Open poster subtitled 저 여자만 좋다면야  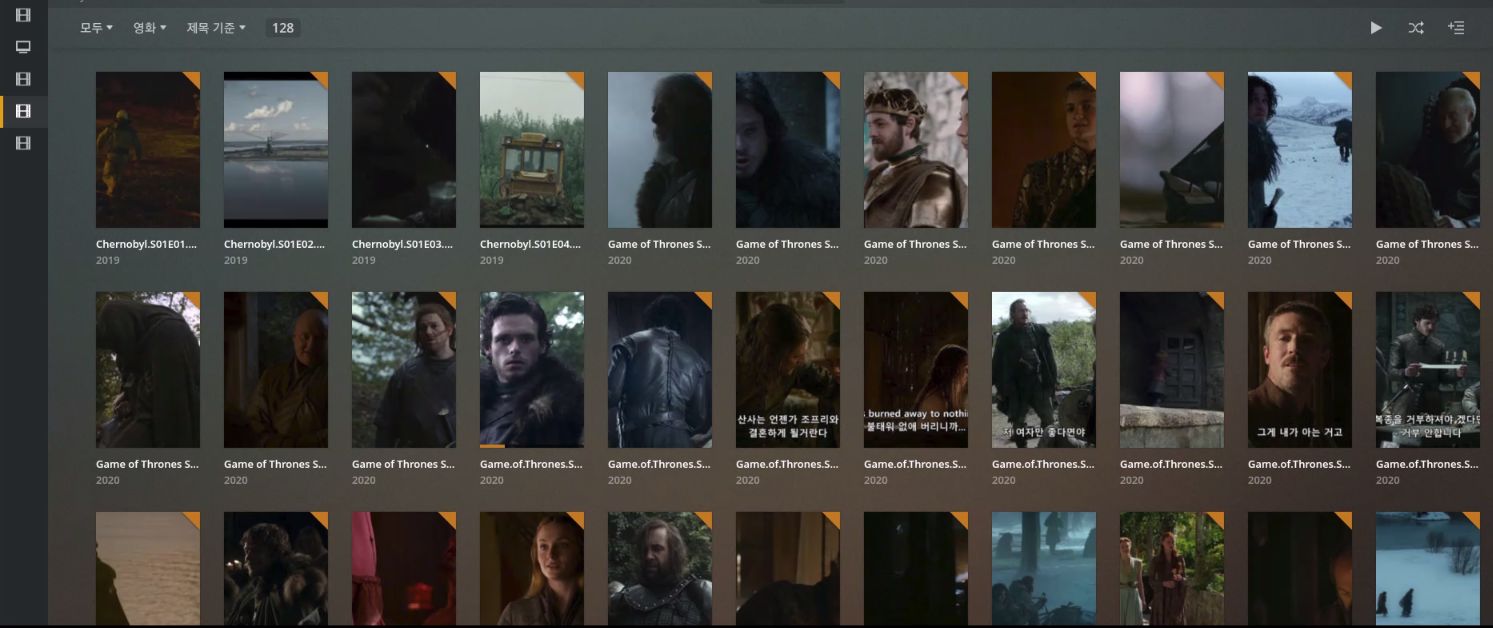click(1044, 370)
